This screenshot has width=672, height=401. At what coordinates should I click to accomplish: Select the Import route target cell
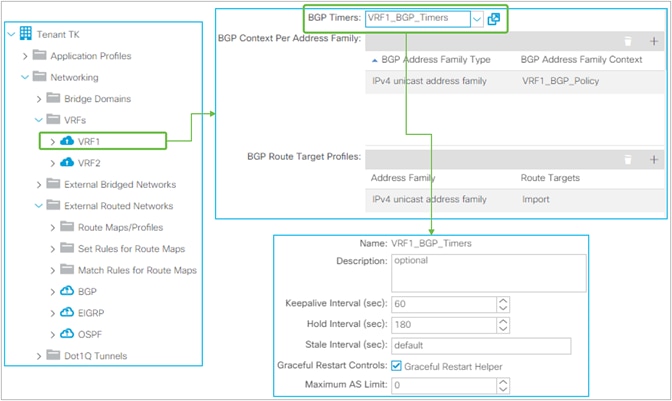[x=535, y=199]
